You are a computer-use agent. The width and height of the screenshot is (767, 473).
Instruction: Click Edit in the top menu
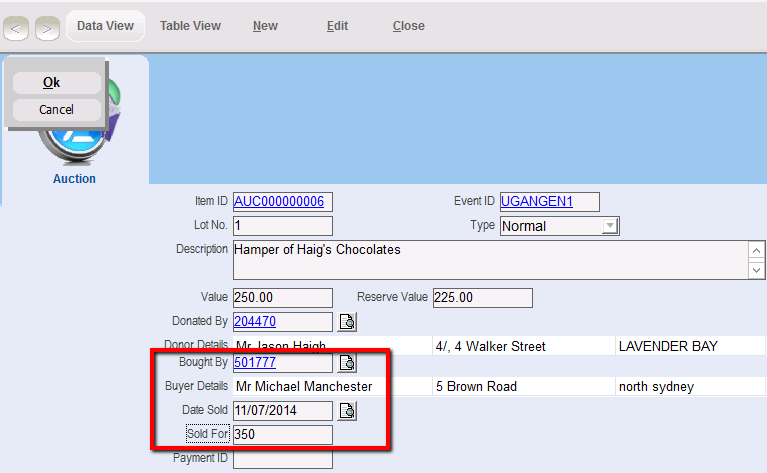click(x=337, y=26)
